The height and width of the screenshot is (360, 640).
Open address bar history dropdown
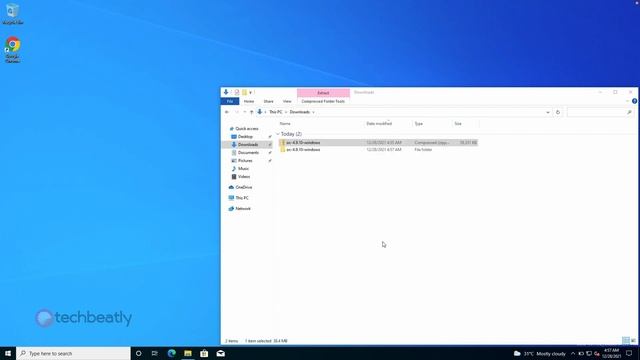(x=548, y=112)
